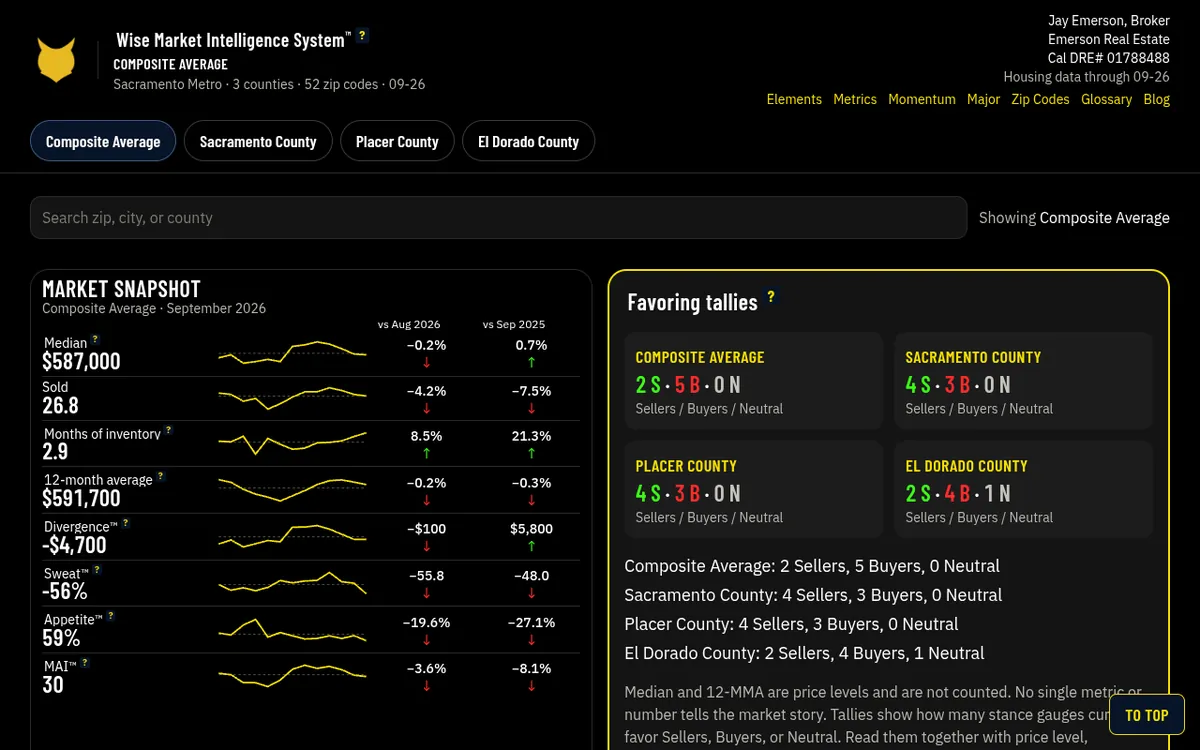Click 'Housing data through 09-26' text

click(x=1087, y=77)
